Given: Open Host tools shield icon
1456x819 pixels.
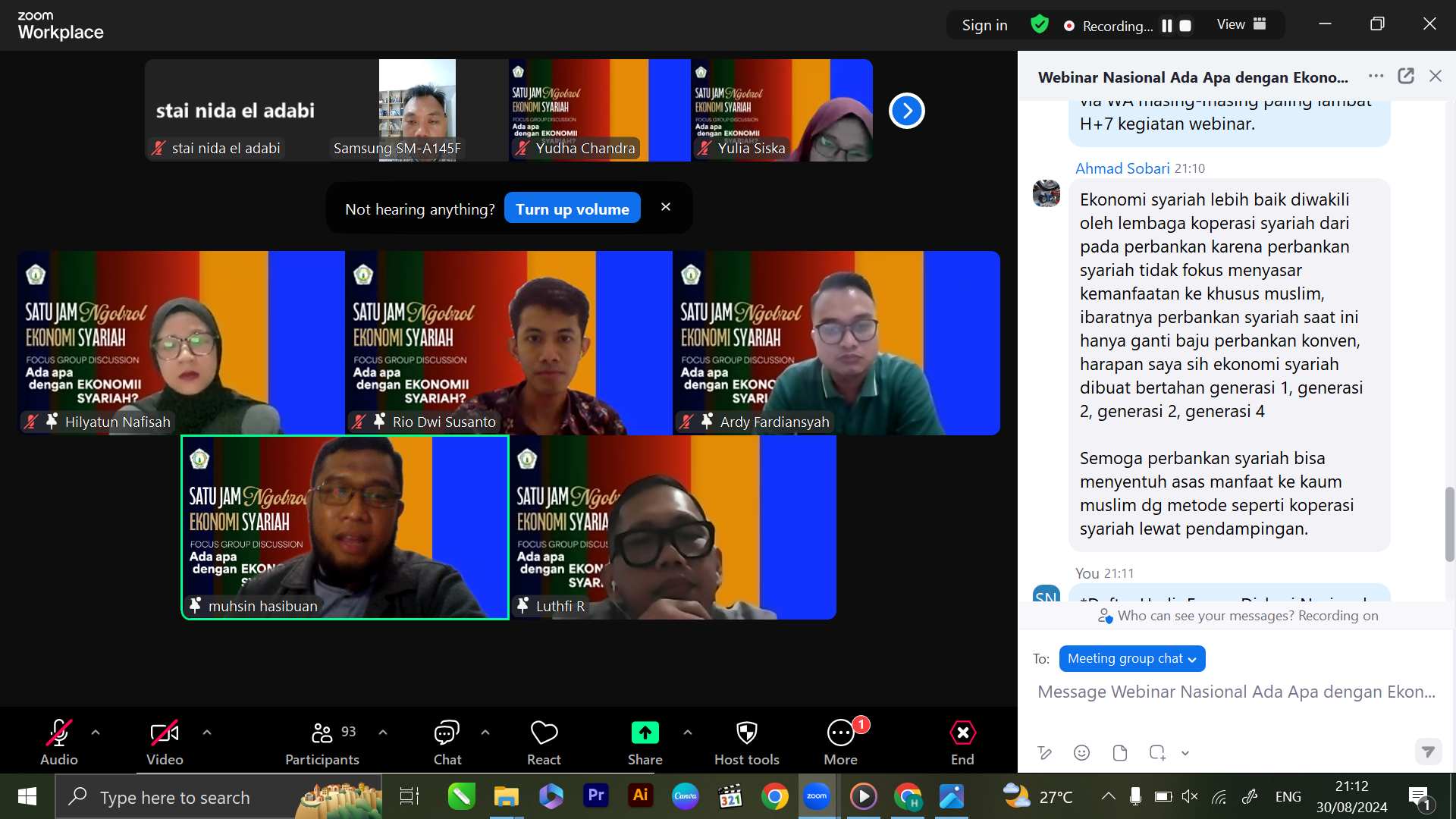Looking at the screenshot, I should pos(746,733).
